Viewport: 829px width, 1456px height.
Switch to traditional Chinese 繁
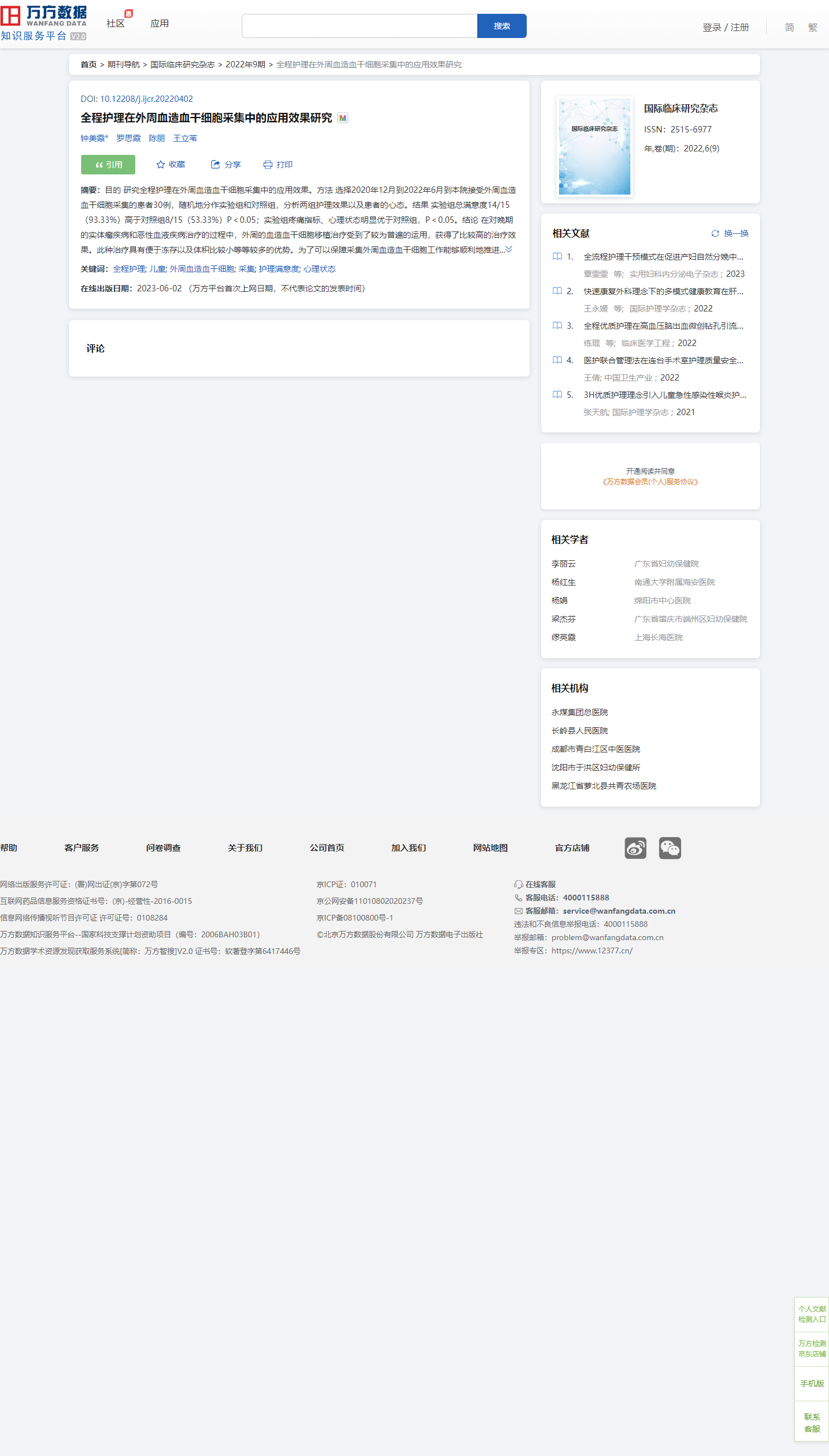point(812,28)
